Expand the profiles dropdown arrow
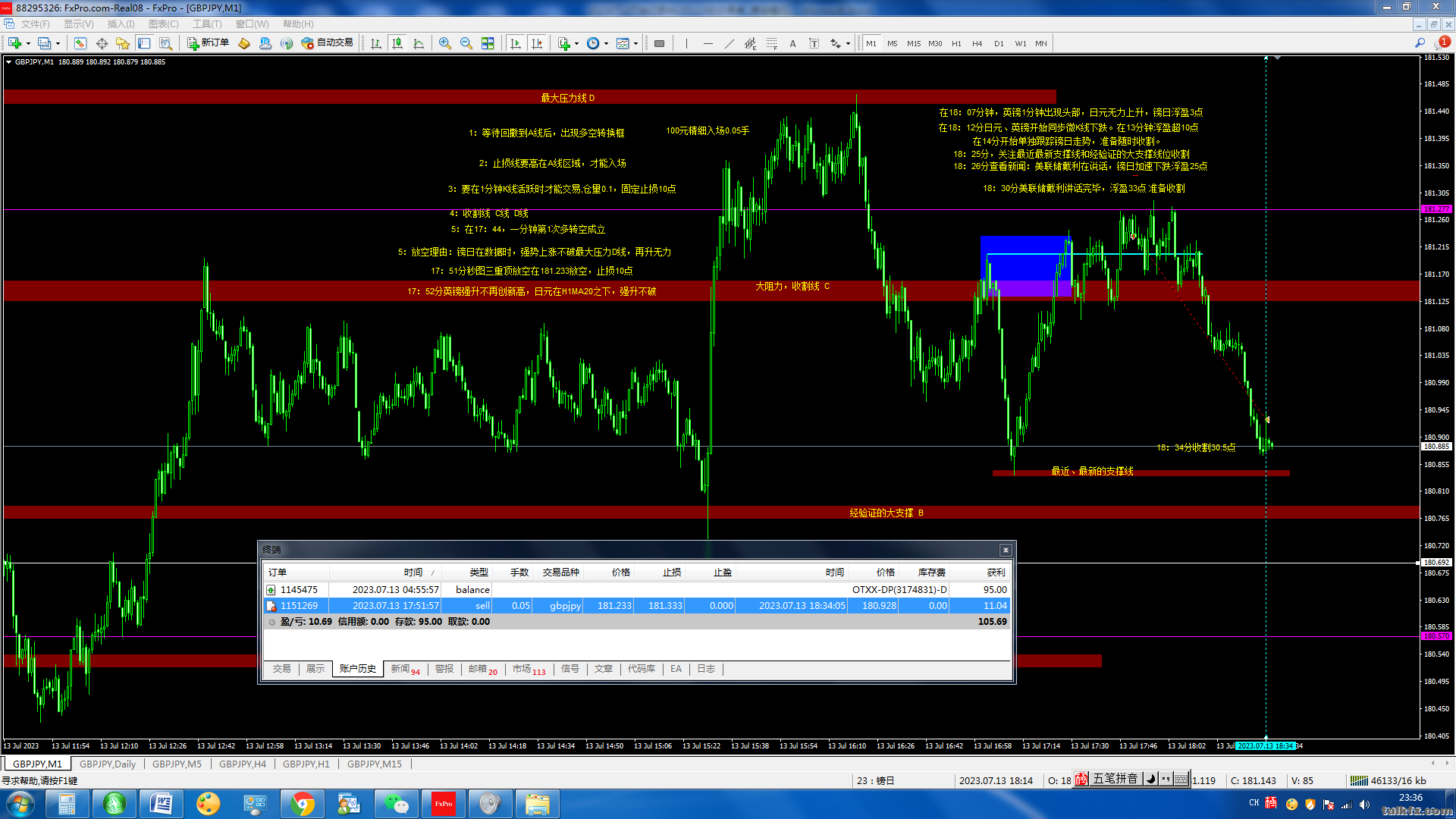Image resolution: width=1456 pixels, height=819 pixels. [58, 43]
